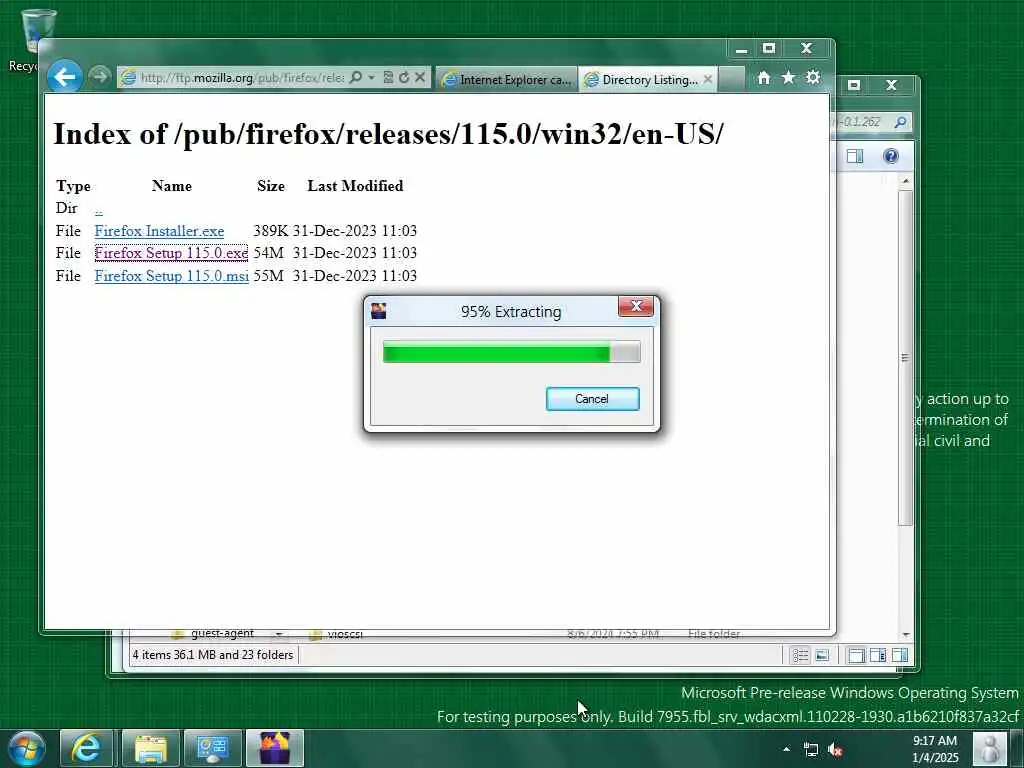The width and height of the screenshot is (1024, 768).
Task: Click the Last Modified column header
Action: (355, 186)
